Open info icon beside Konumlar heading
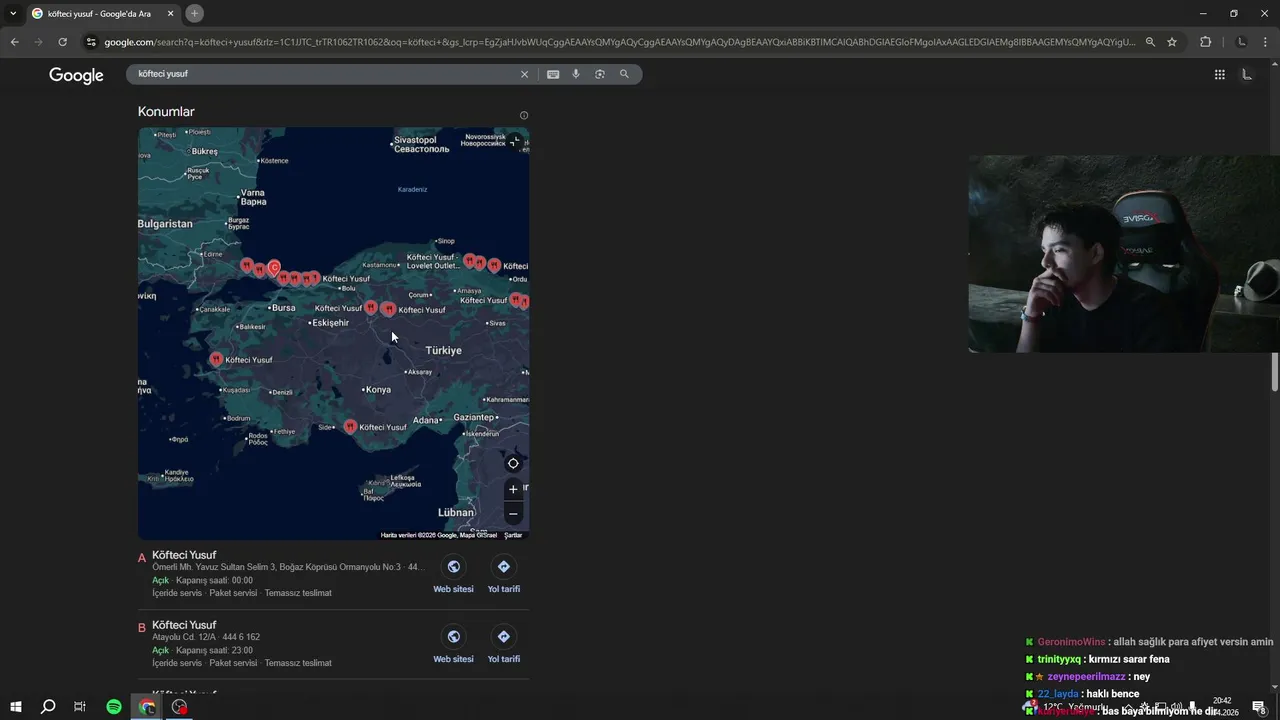Screen dimensions: 1280x720 524,115
